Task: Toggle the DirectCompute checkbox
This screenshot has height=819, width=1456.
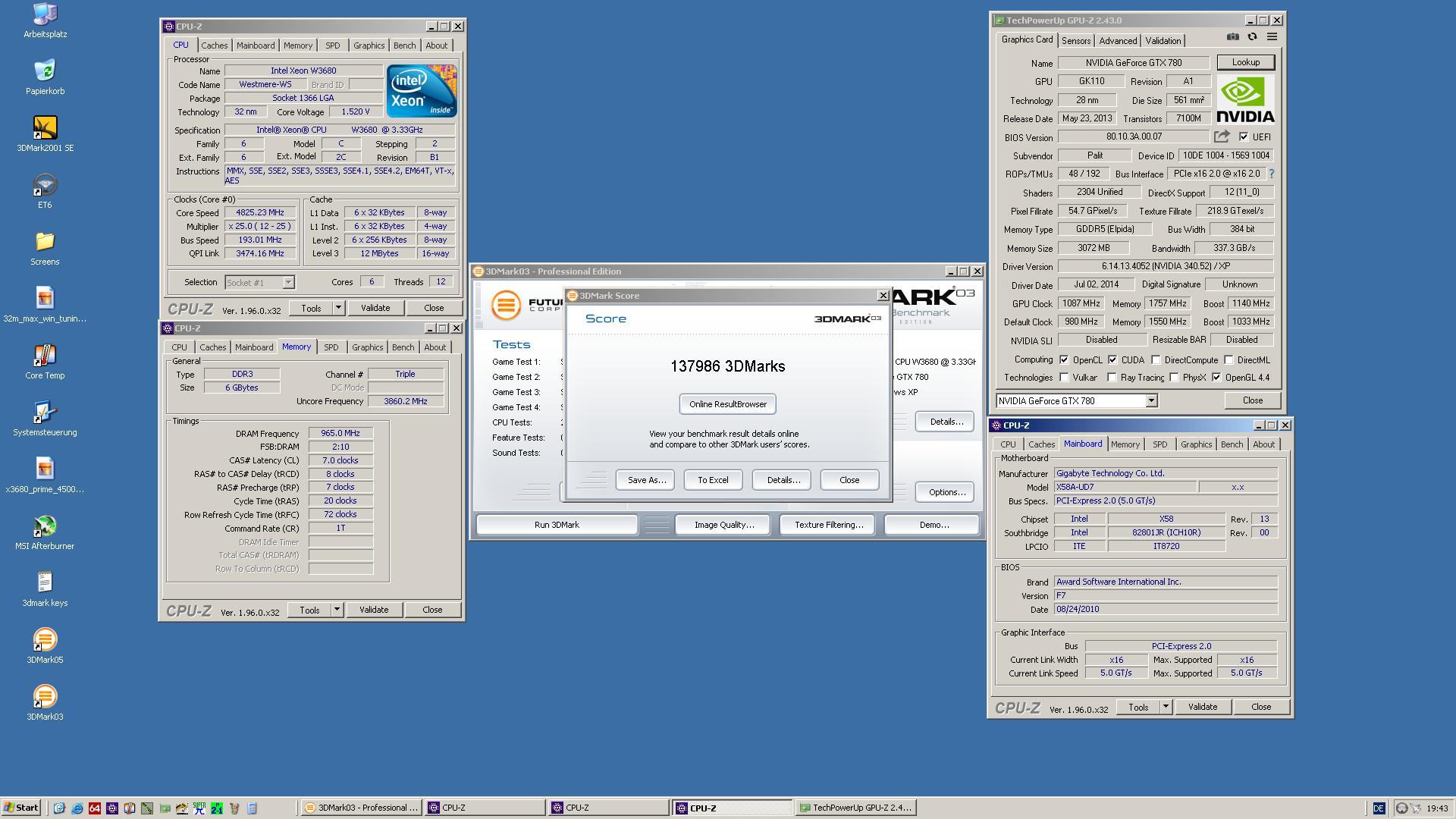Action: [1156, 359]
